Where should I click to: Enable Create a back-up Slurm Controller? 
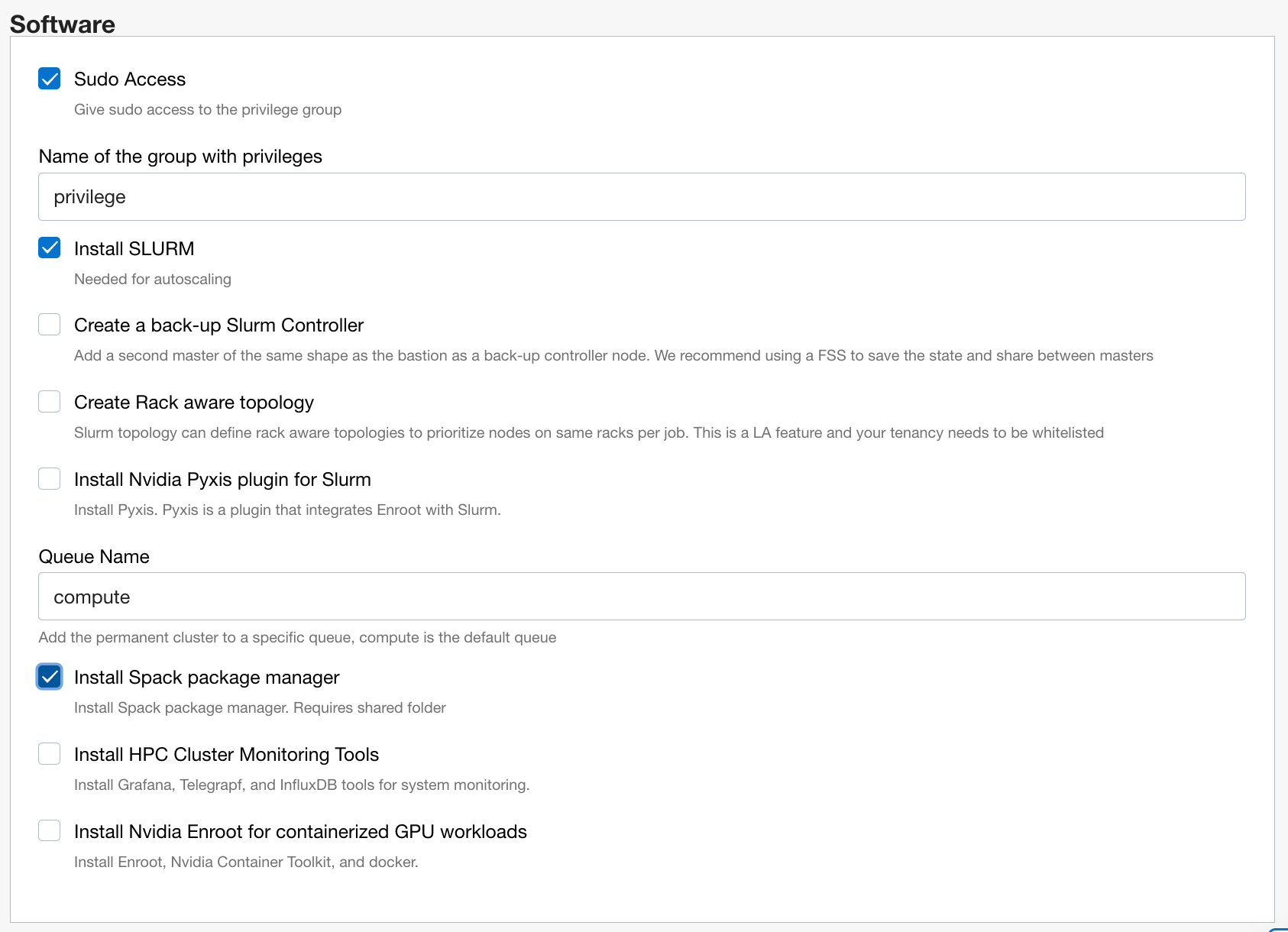point(50,325)
